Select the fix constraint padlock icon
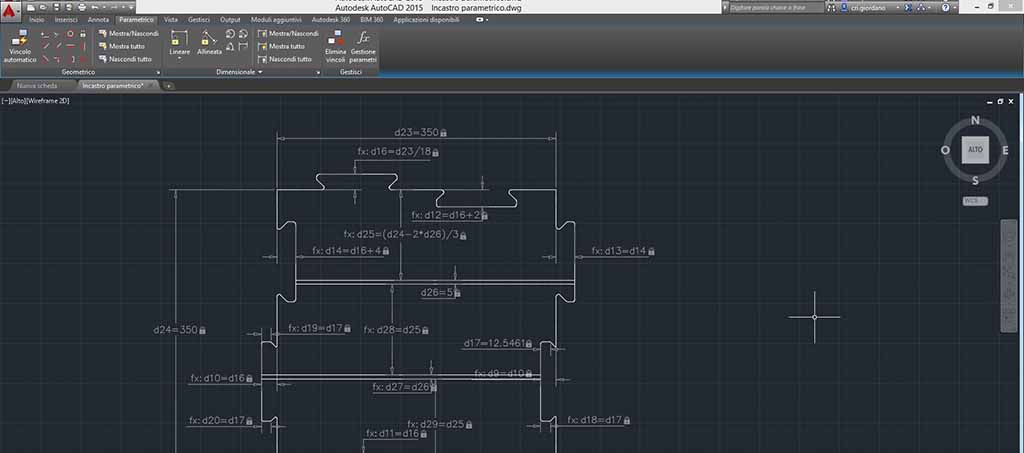 tap(83, 34)
